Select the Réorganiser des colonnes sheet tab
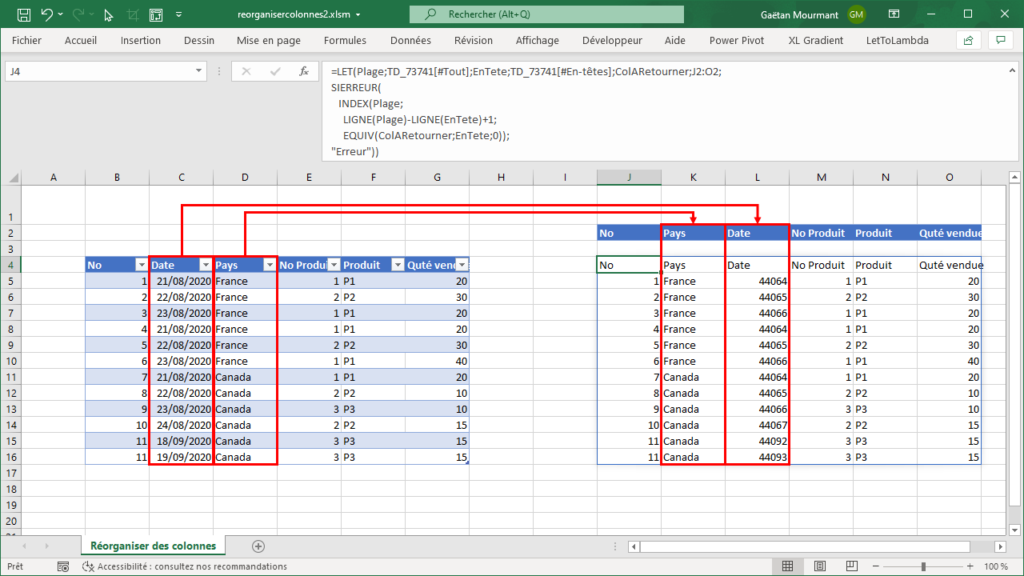This screenshot has height=576, width=1024. (x=152, y=546)
